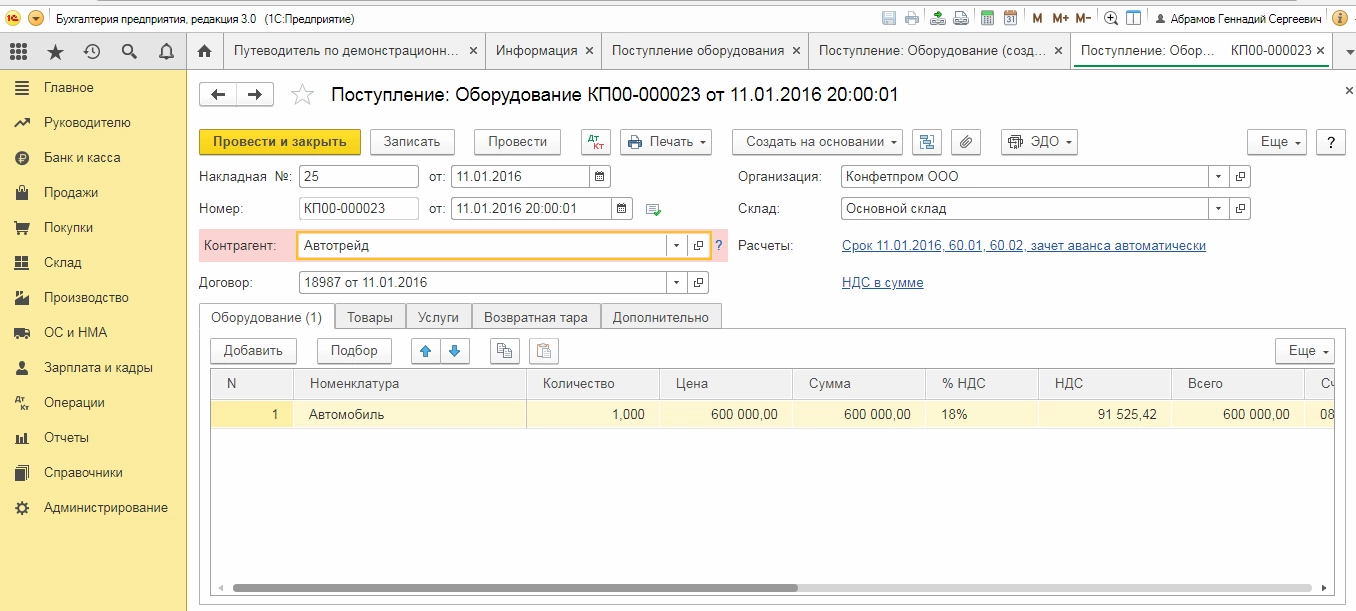Open the top Еще menu
Image resolution: width=1356 pixels, height=611 pixels.
tap(1277, 142)
